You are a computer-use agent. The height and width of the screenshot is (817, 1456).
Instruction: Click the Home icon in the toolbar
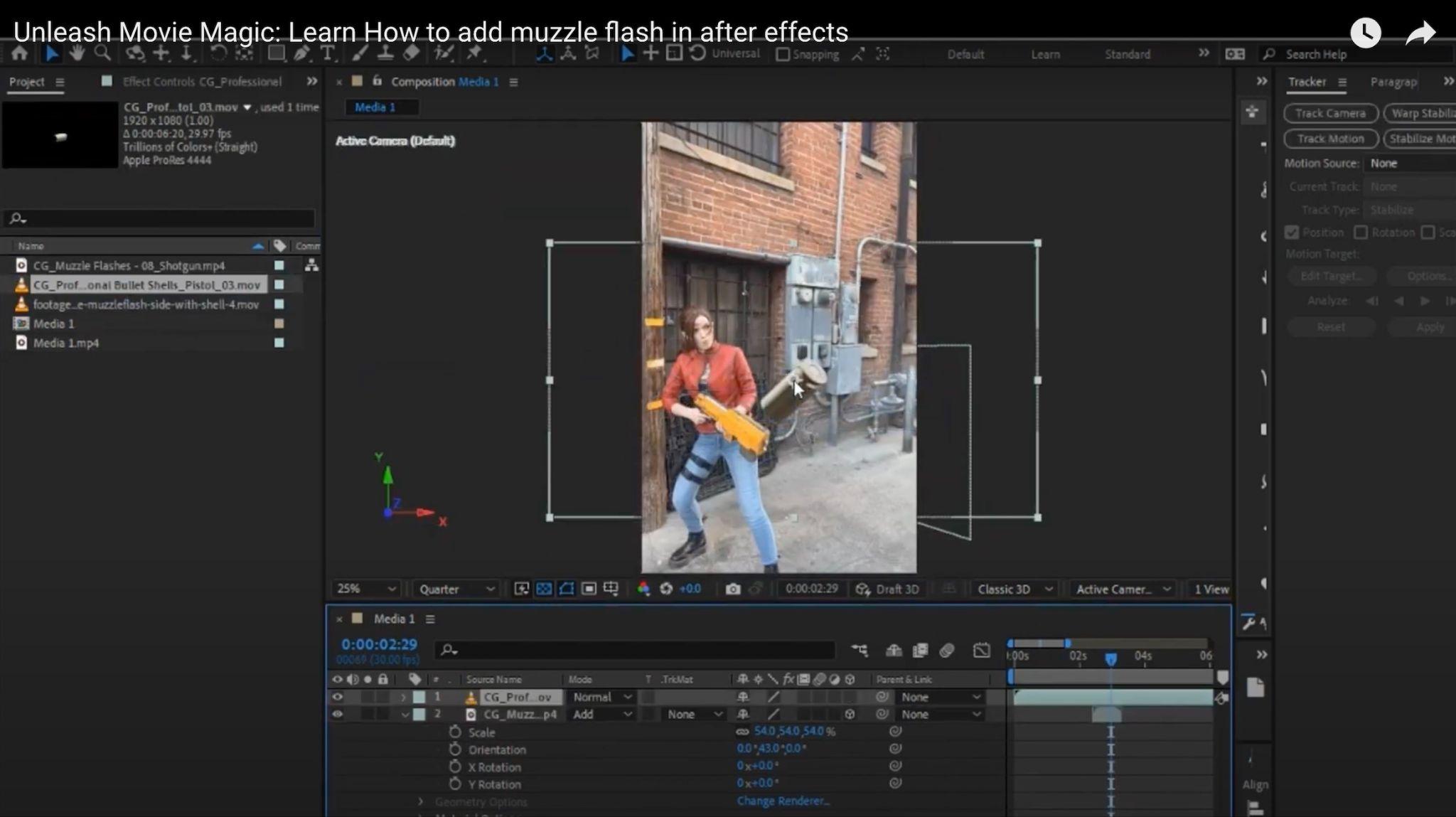20,53
